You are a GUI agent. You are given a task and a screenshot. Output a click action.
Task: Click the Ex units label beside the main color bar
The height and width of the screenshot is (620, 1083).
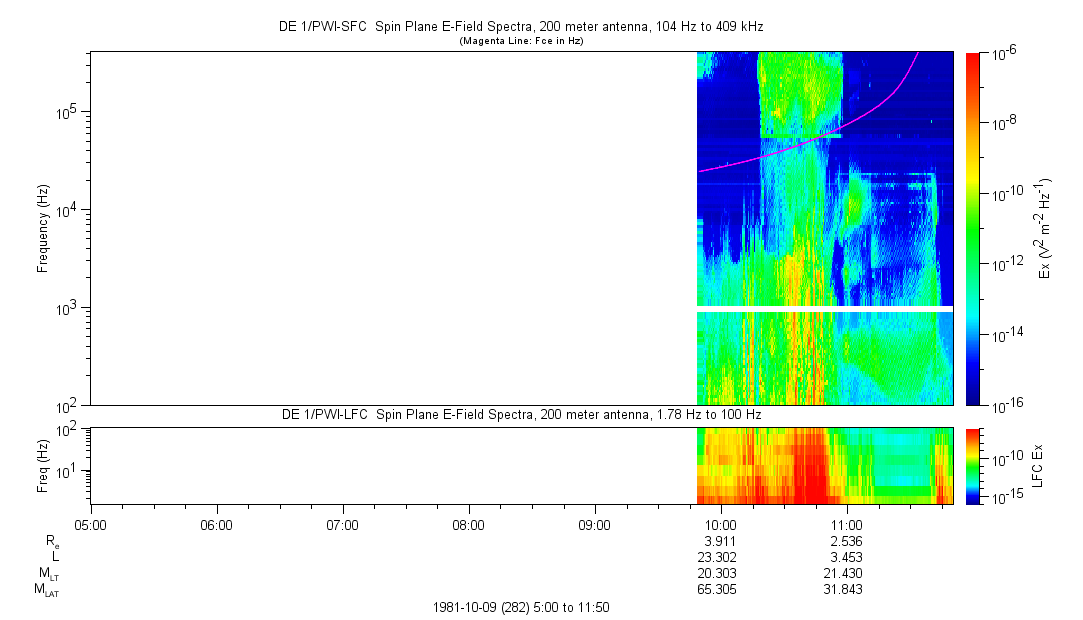point(1045,228)
